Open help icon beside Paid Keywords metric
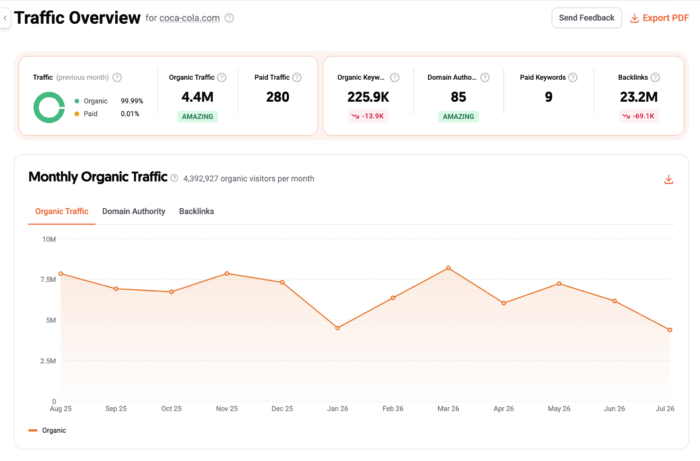Viewport: 700px width, 461px height. (573, 78)
